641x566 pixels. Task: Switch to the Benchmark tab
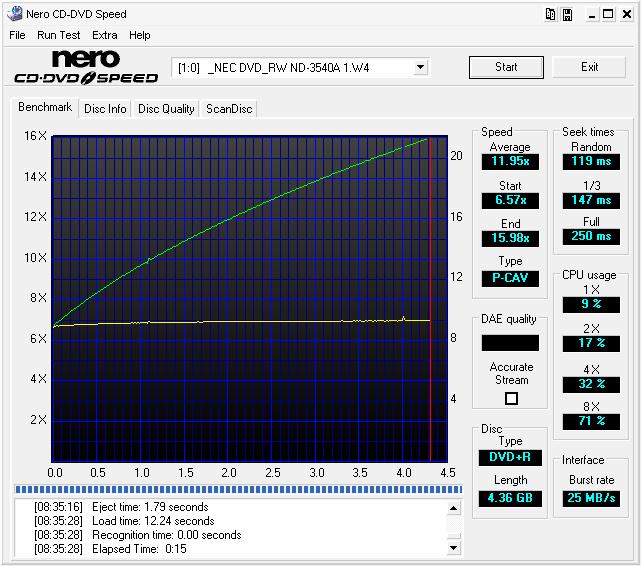point(45,107)
